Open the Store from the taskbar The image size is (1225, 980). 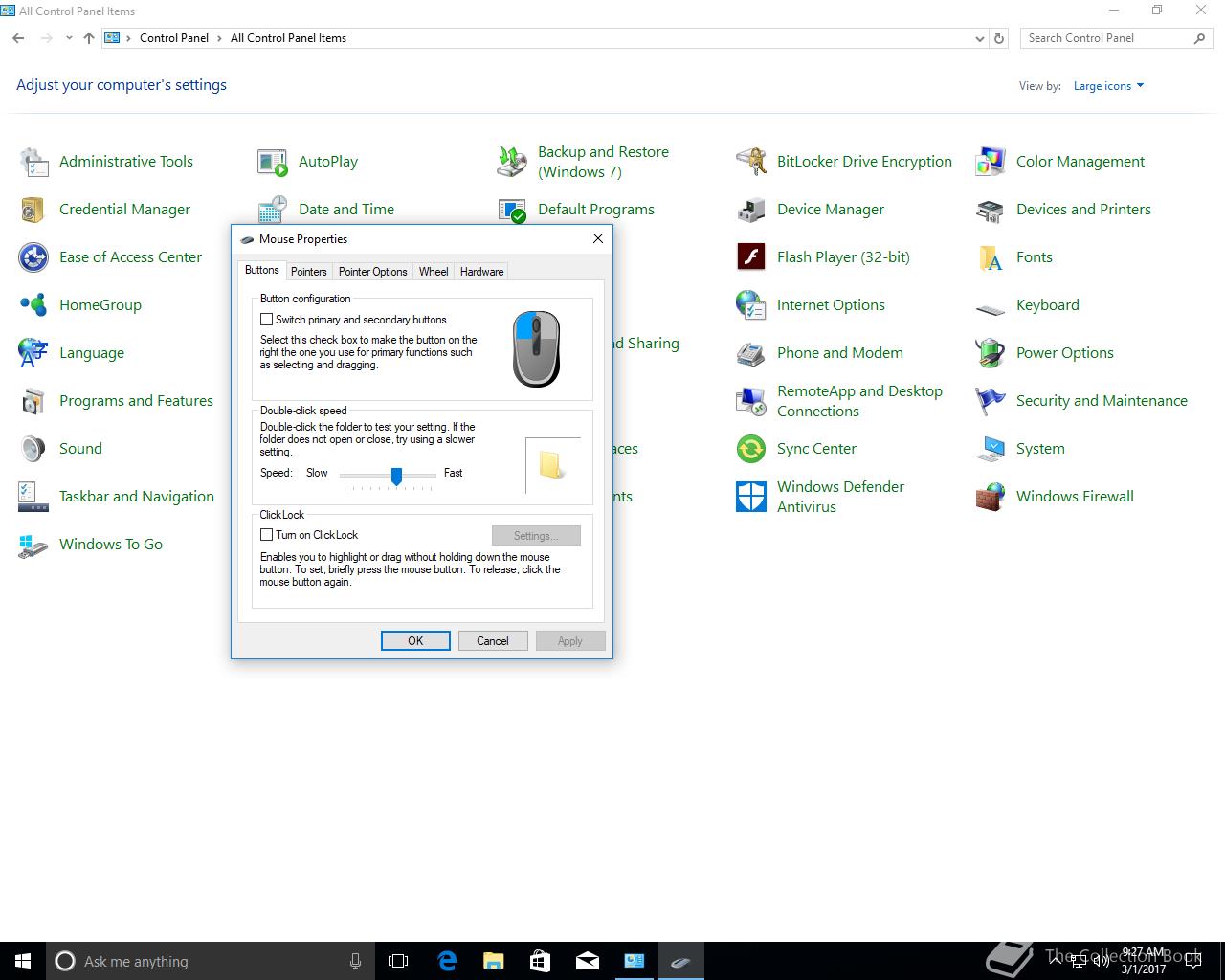(540, 961)
